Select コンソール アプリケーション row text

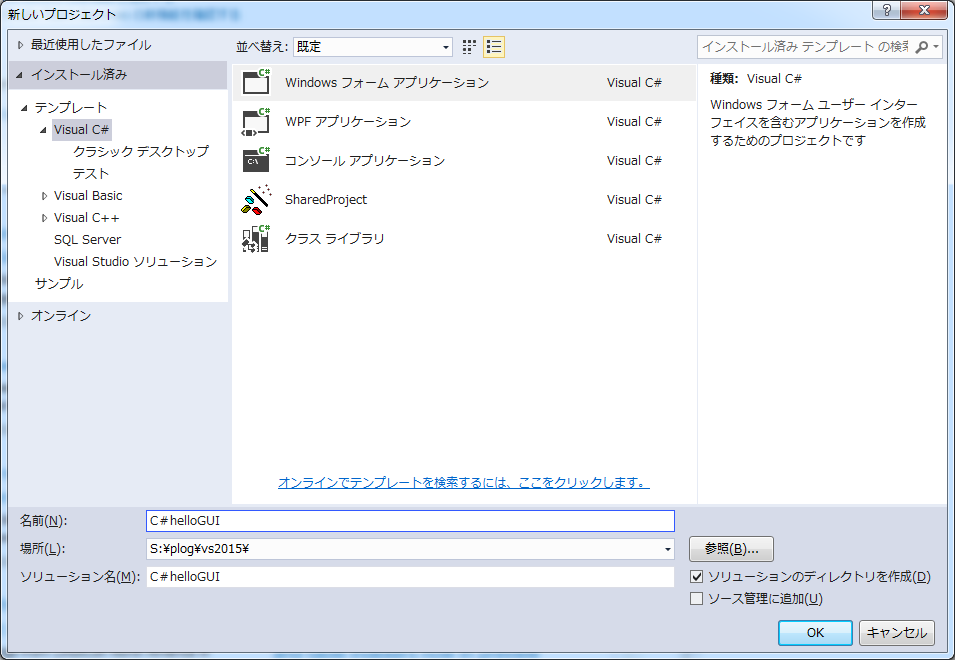365,161
